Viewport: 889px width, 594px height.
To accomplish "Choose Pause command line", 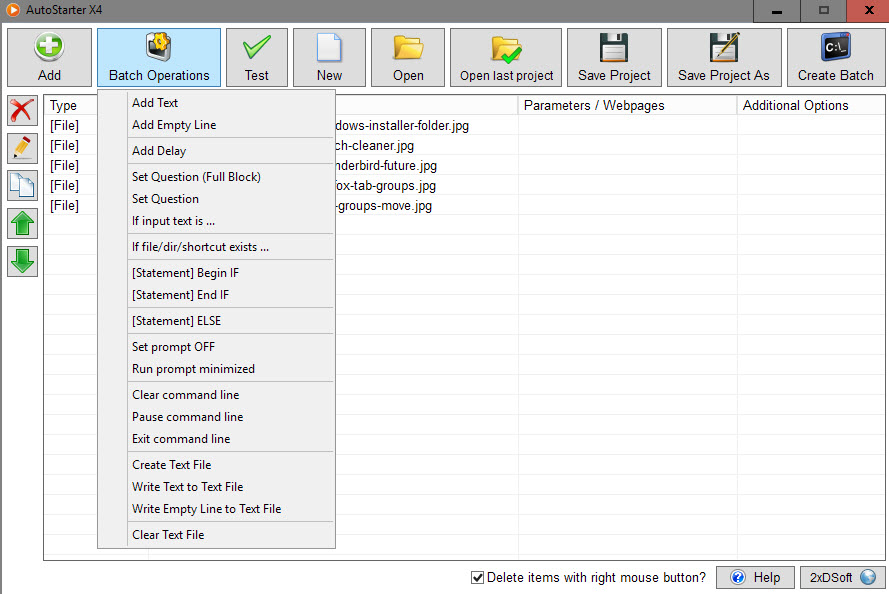I will (x=216, y=417).
